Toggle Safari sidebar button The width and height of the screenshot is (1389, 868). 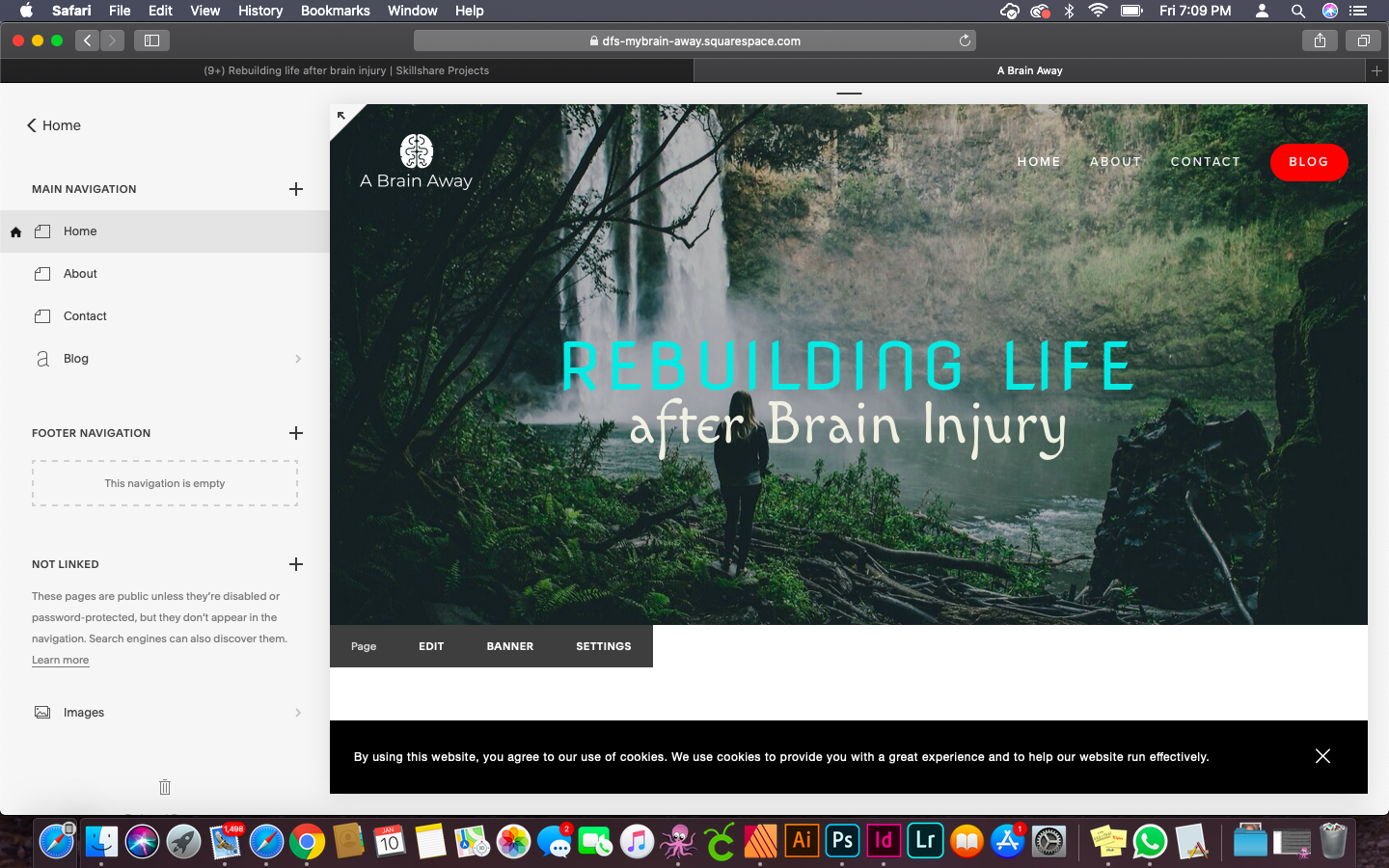click(x=151, y=41)
